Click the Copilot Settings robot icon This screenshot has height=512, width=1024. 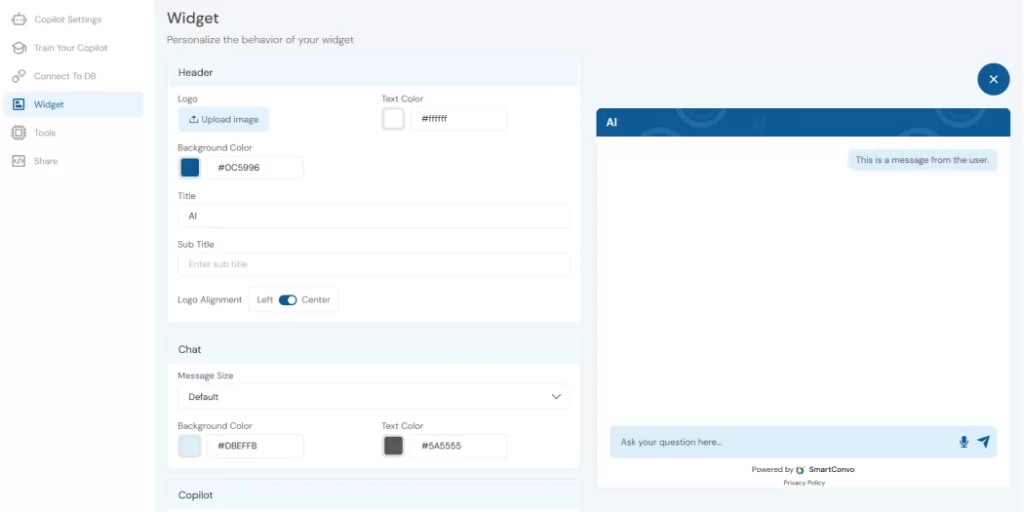tap(19, 20)
